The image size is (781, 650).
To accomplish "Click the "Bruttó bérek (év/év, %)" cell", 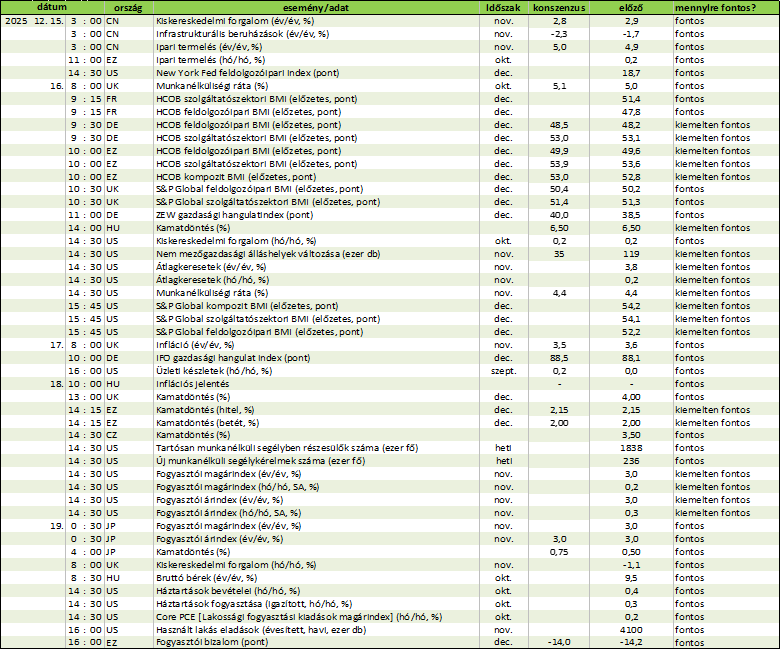I will tap(316, 578).
